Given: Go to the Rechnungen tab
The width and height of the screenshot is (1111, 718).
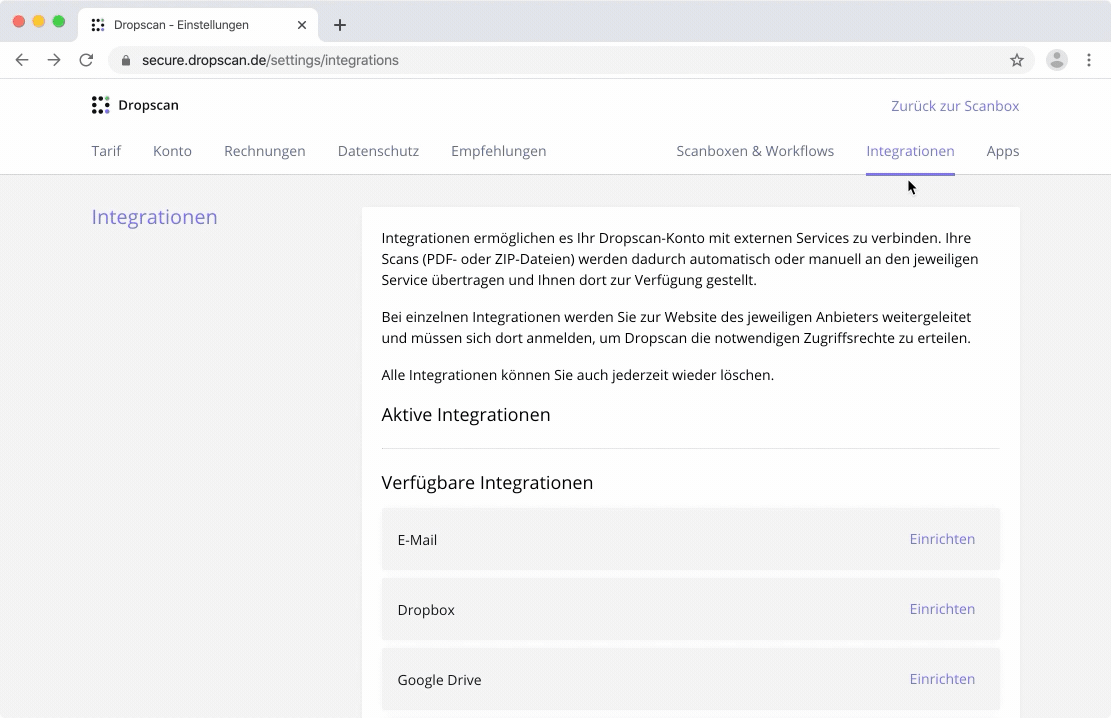Looking at the screenshot, I should (264, 151).
